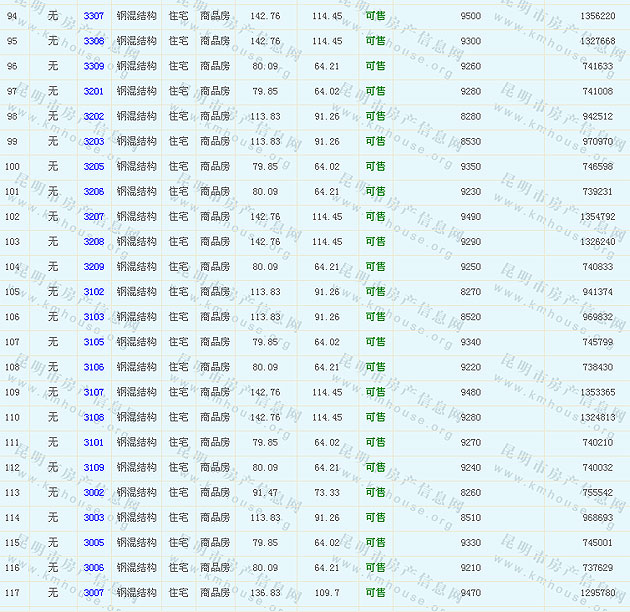Select room 3101 link
The image size is (630, 612).
coord(93,443)
